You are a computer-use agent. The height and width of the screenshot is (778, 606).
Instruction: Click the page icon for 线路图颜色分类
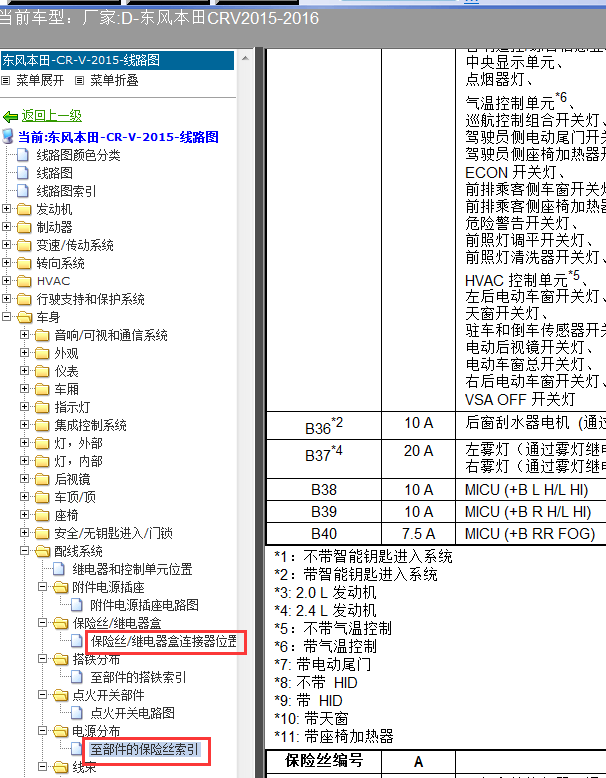tap(23, 155)
